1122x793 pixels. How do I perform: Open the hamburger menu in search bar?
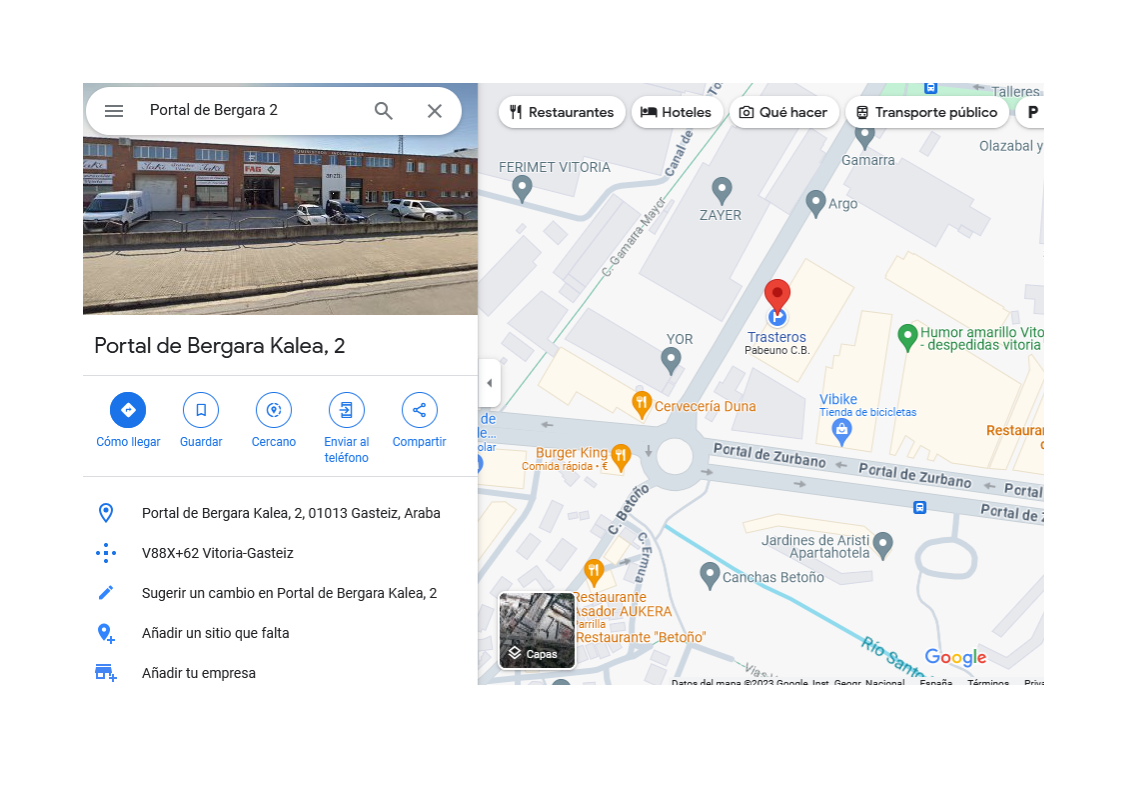pyautogui.click(x=114, y=111)
